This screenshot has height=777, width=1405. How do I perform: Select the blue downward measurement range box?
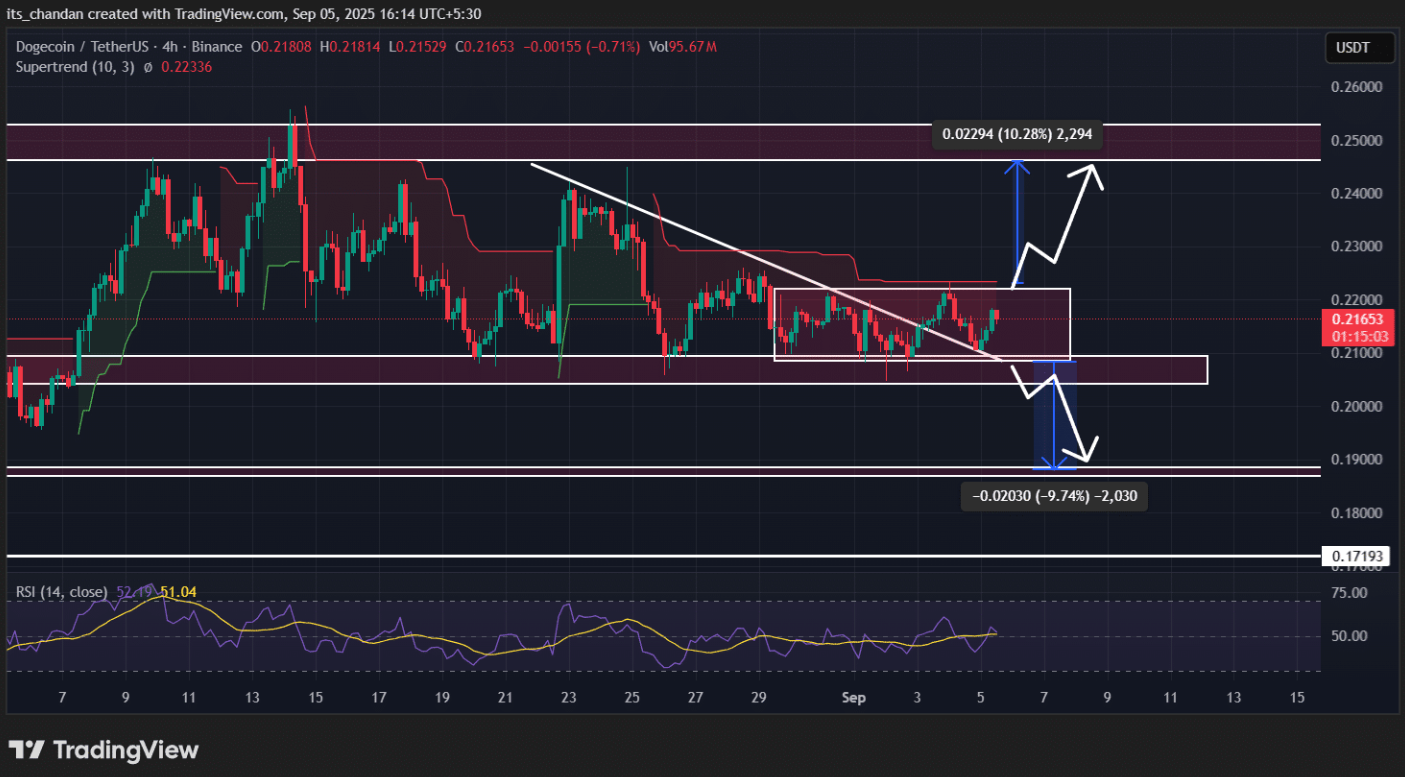1054,415
